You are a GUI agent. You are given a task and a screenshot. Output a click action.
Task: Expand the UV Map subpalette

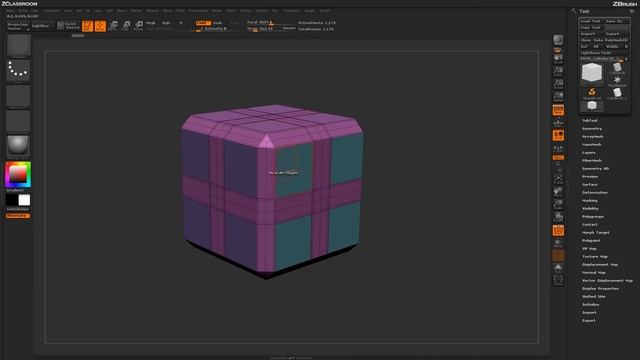click(x=589, y=249)
